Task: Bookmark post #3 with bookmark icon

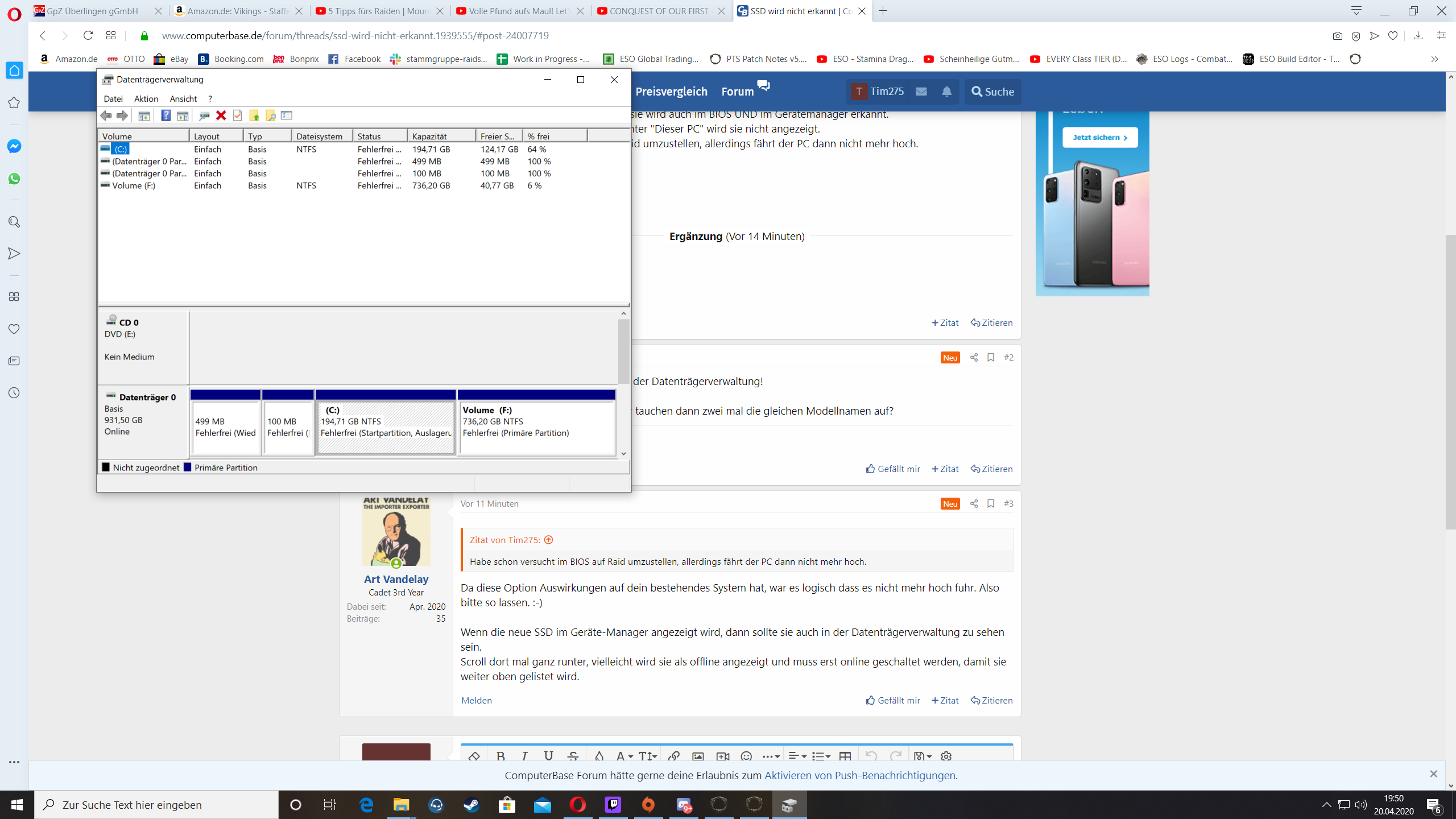Action: tap(991, 503)
